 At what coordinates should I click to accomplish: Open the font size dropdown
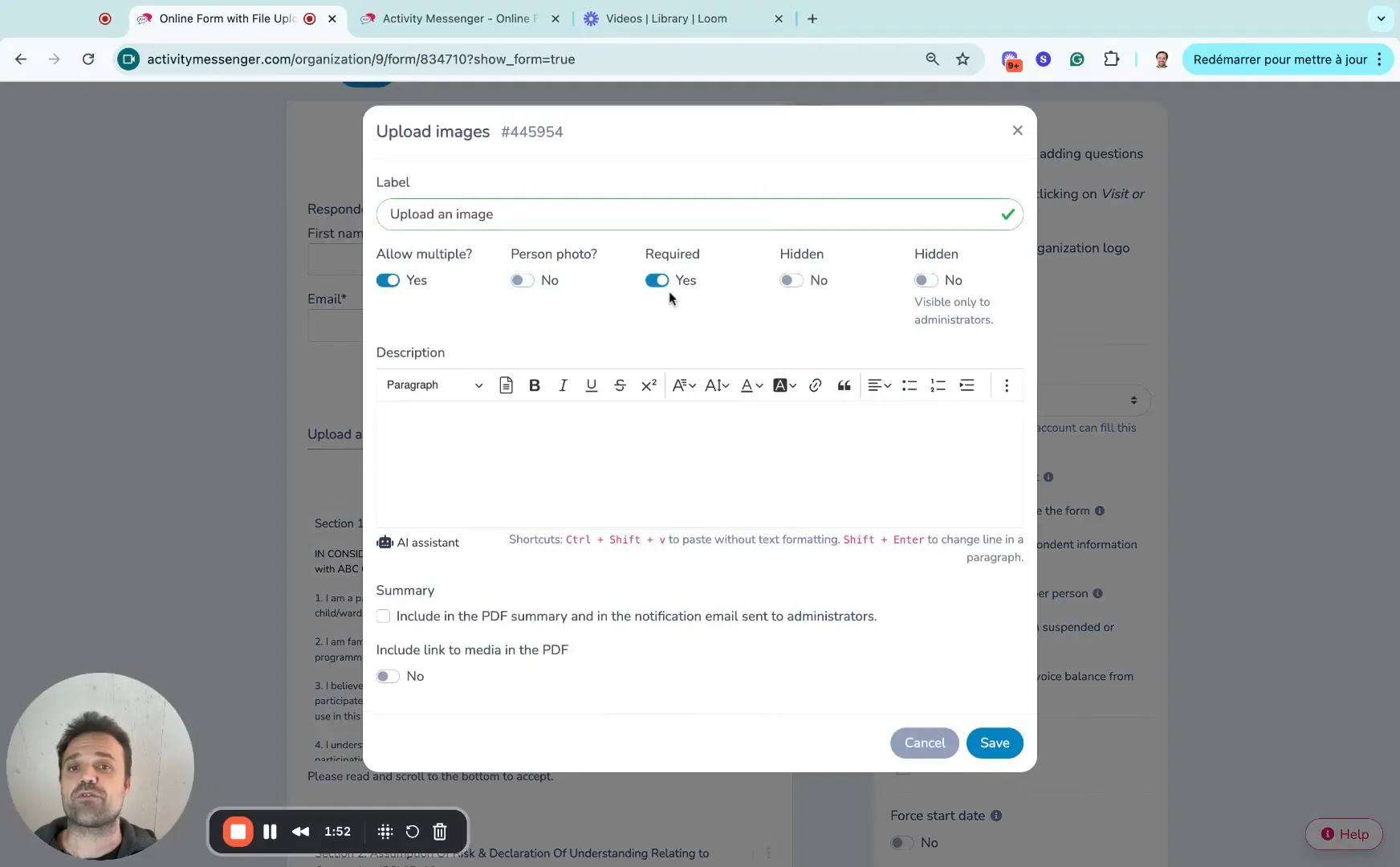[716, 385]
